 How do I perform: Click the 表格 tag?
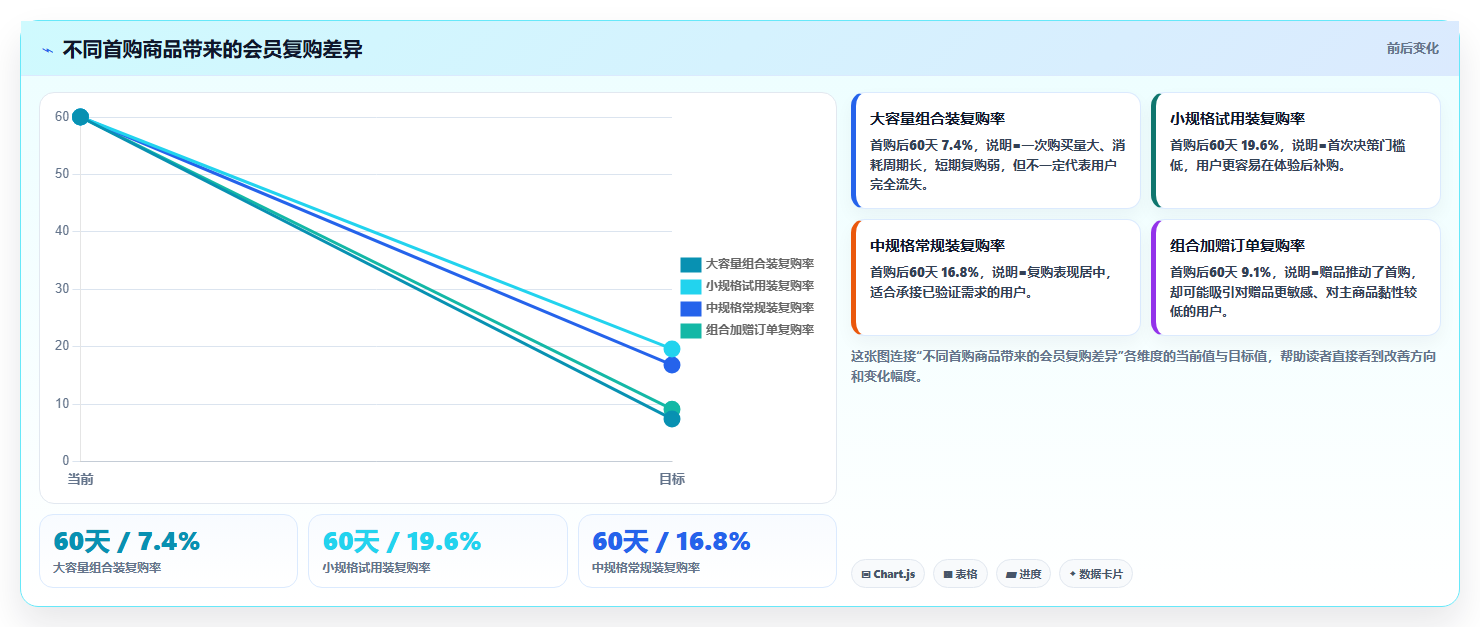(960, 574)
